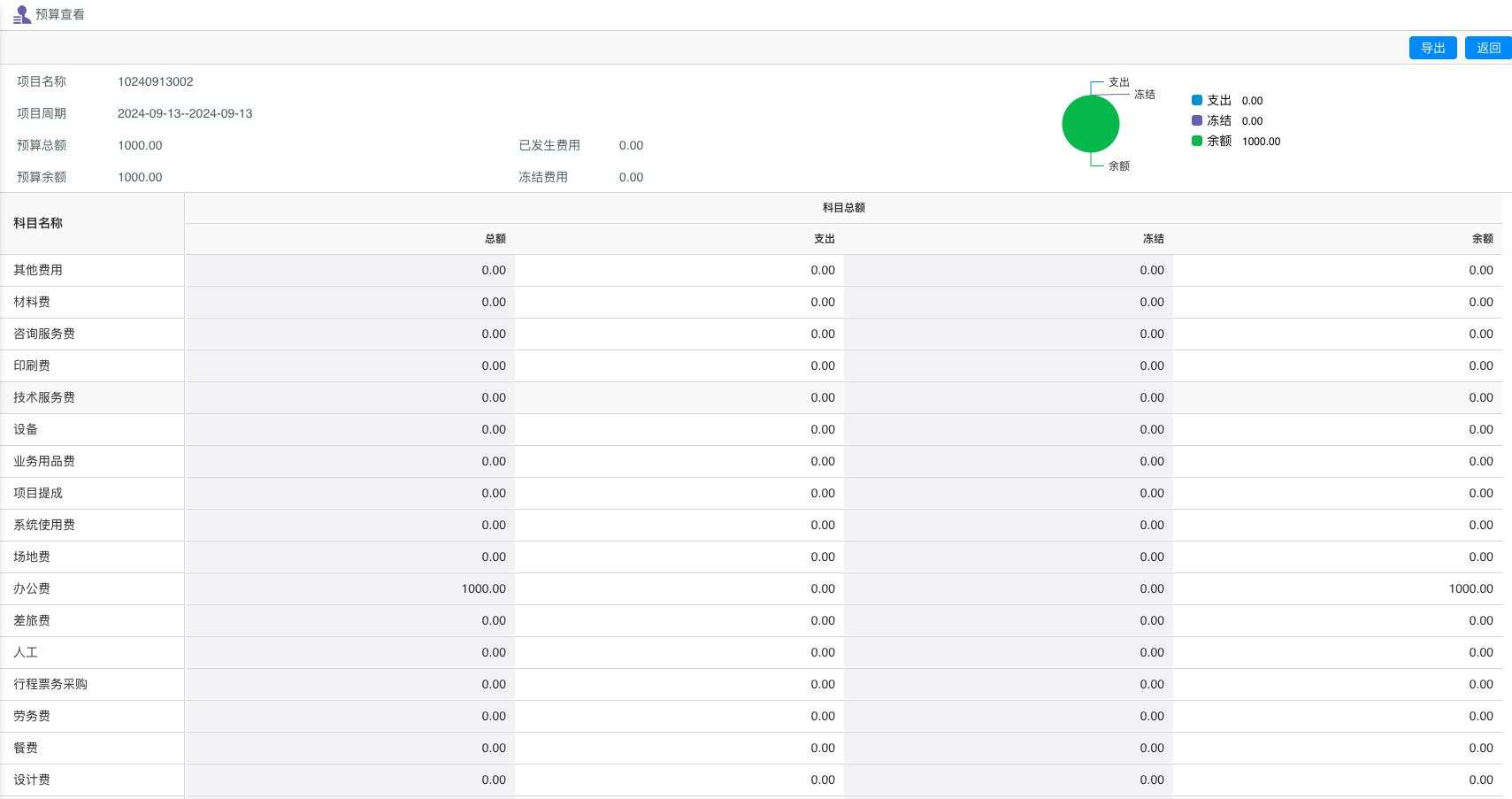Select the 行程票务采购 row name
The width and height of the screenshot is (1512, 799).
50,685
